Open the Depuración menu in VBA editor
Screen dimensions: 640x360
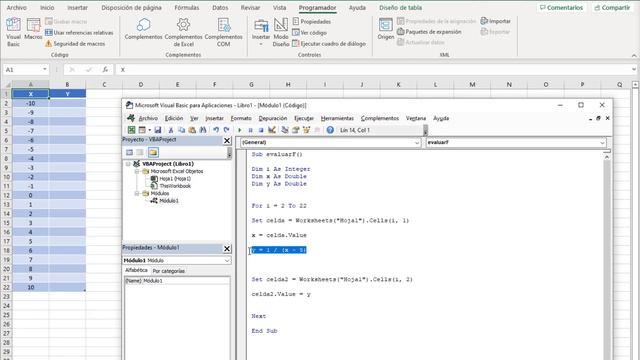pyautogui.click(x=273, y=118)
